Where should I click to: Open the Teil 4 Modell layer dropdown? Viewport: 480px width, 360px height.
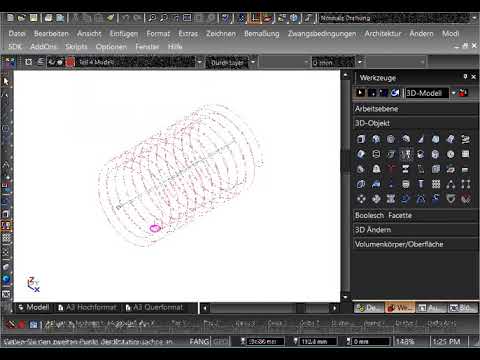(x=199, y=62)
